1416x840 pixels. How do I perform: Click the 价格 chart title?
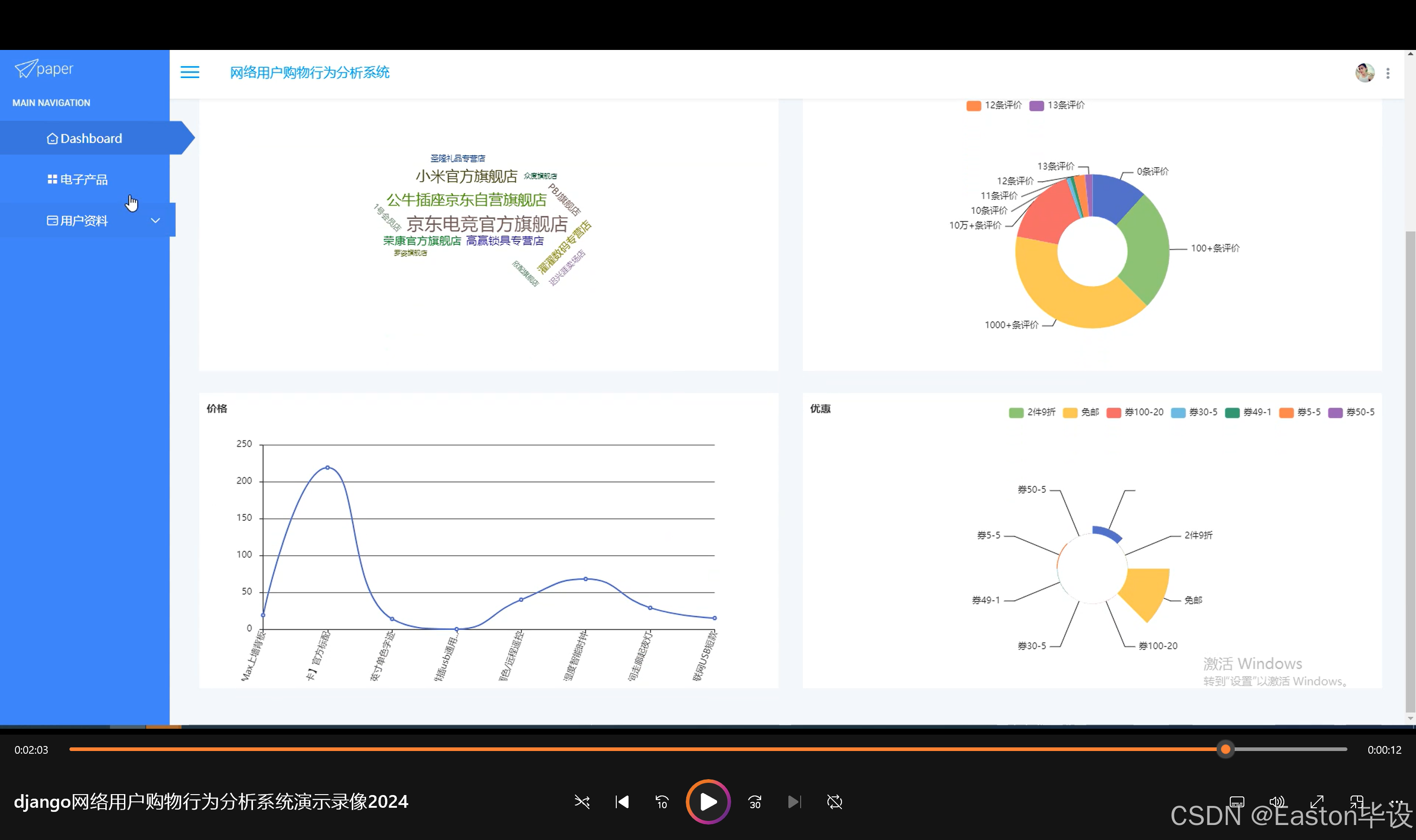[x=216, y=409]
